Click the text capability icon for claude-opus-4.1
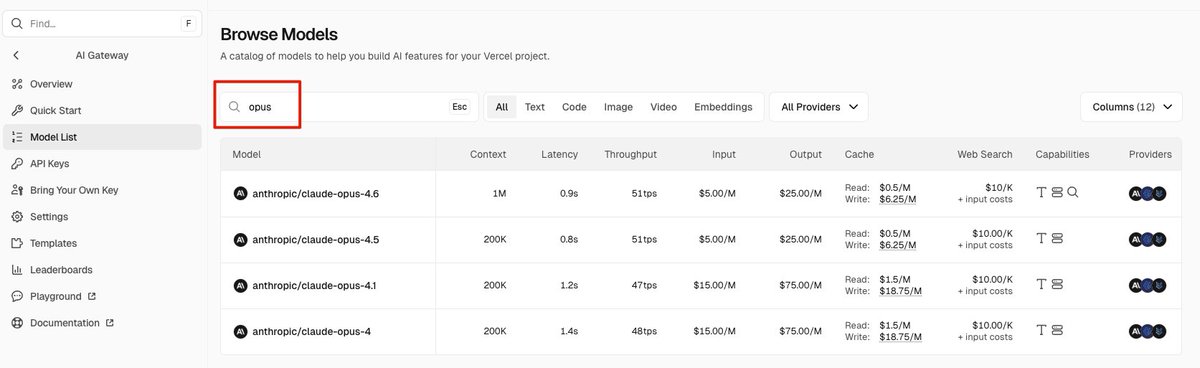The height and width of the screenshot is (368, 1200). coord(1041,285)
